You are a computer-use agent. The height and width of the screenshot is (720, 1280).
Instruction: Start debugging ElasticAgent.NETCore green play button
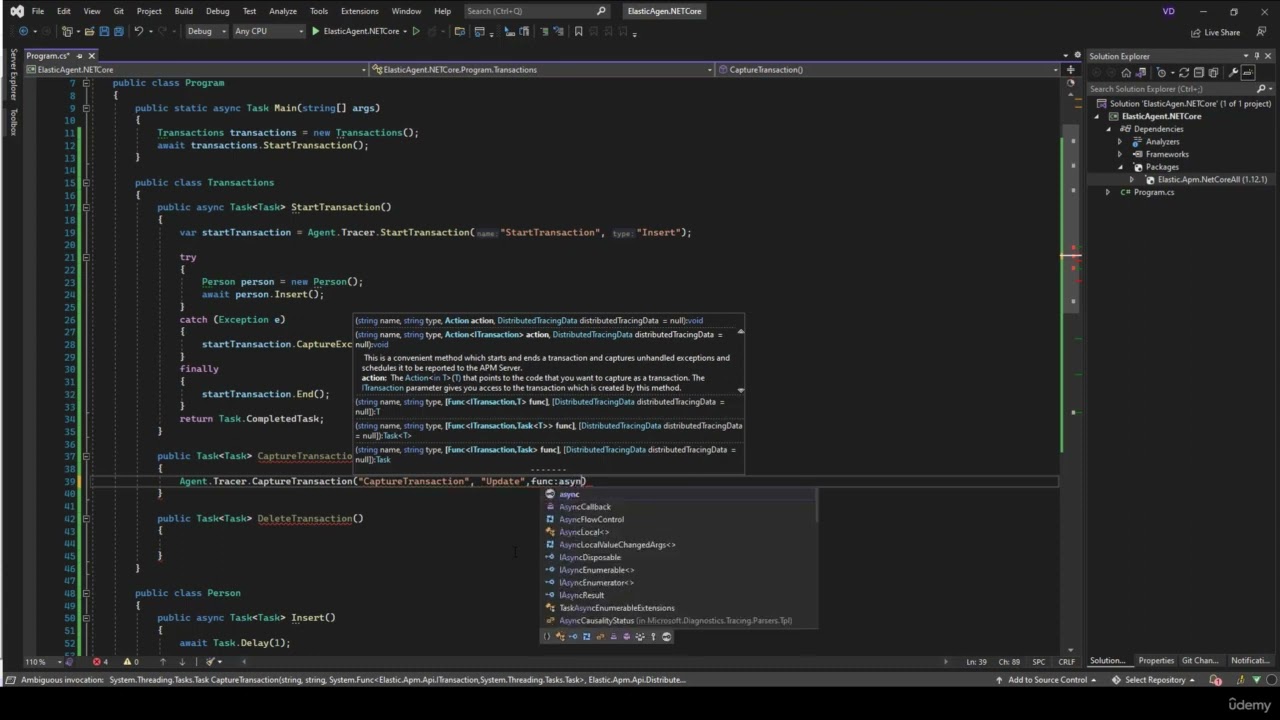[x=315, y=31]
